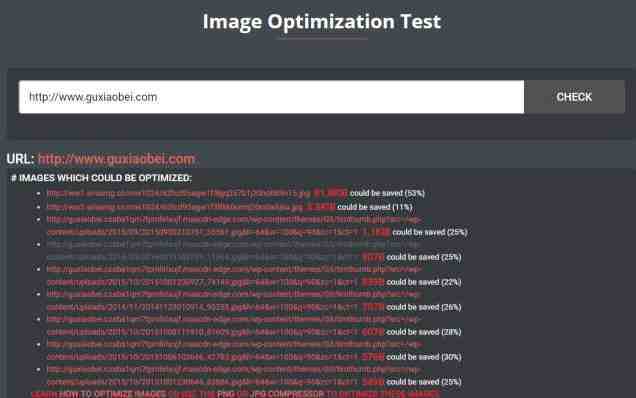Click the 'could be saved (30%)' text

coord(424,357)
